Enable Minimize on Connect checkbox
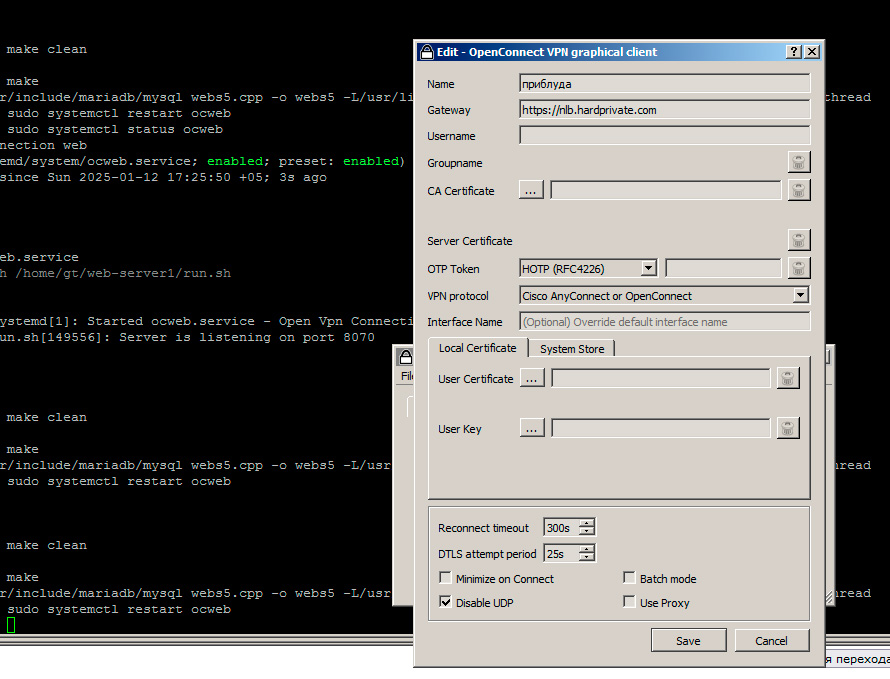Image resolution: width=890 pixels, height=679 pixels. 445,578
